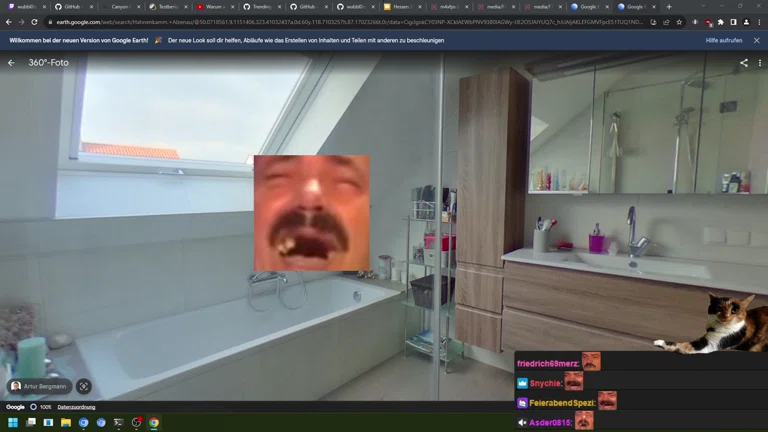Viewport: 768px width, 432px height.
Task: Bookmark this page with the star icon
Action: tap(679, 22)
